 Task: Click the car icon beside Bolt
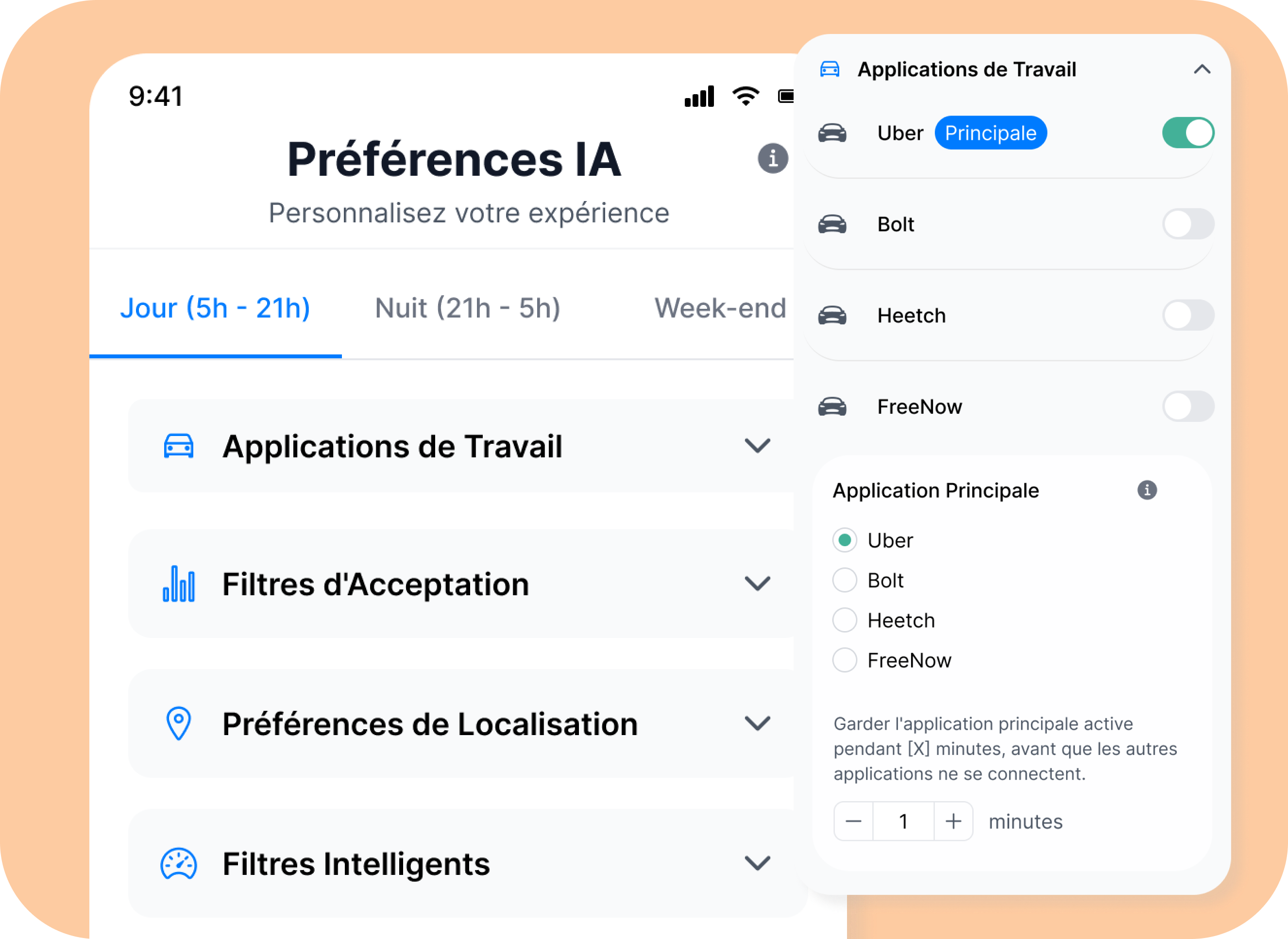coord(832,224)
